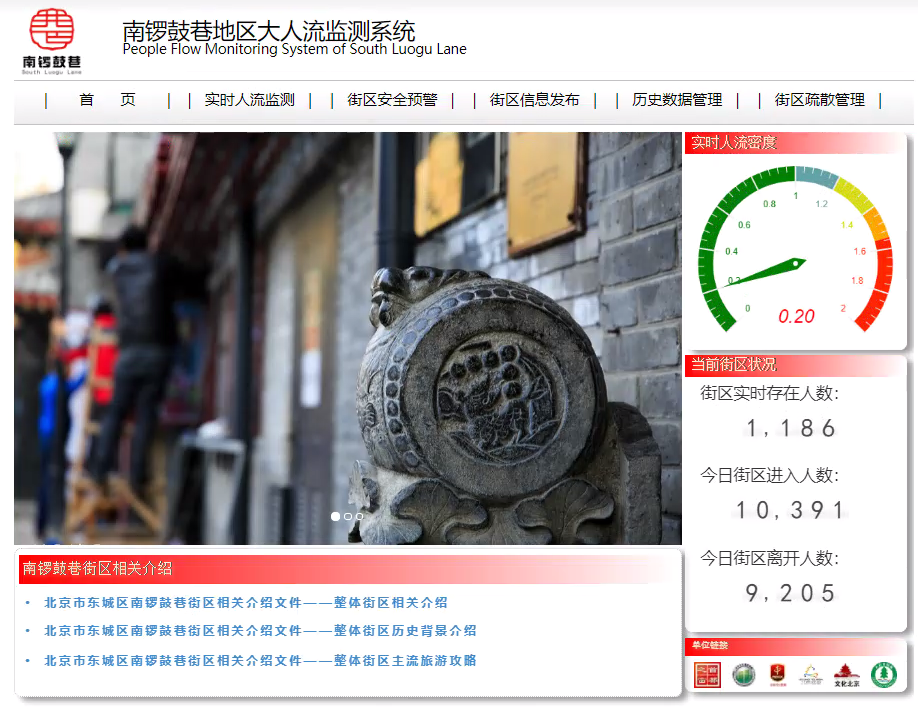Open the 街区疏散管理 menu
Image resolution: width=918 pixels, height=712 pixels.
click(x=820, y=100)
